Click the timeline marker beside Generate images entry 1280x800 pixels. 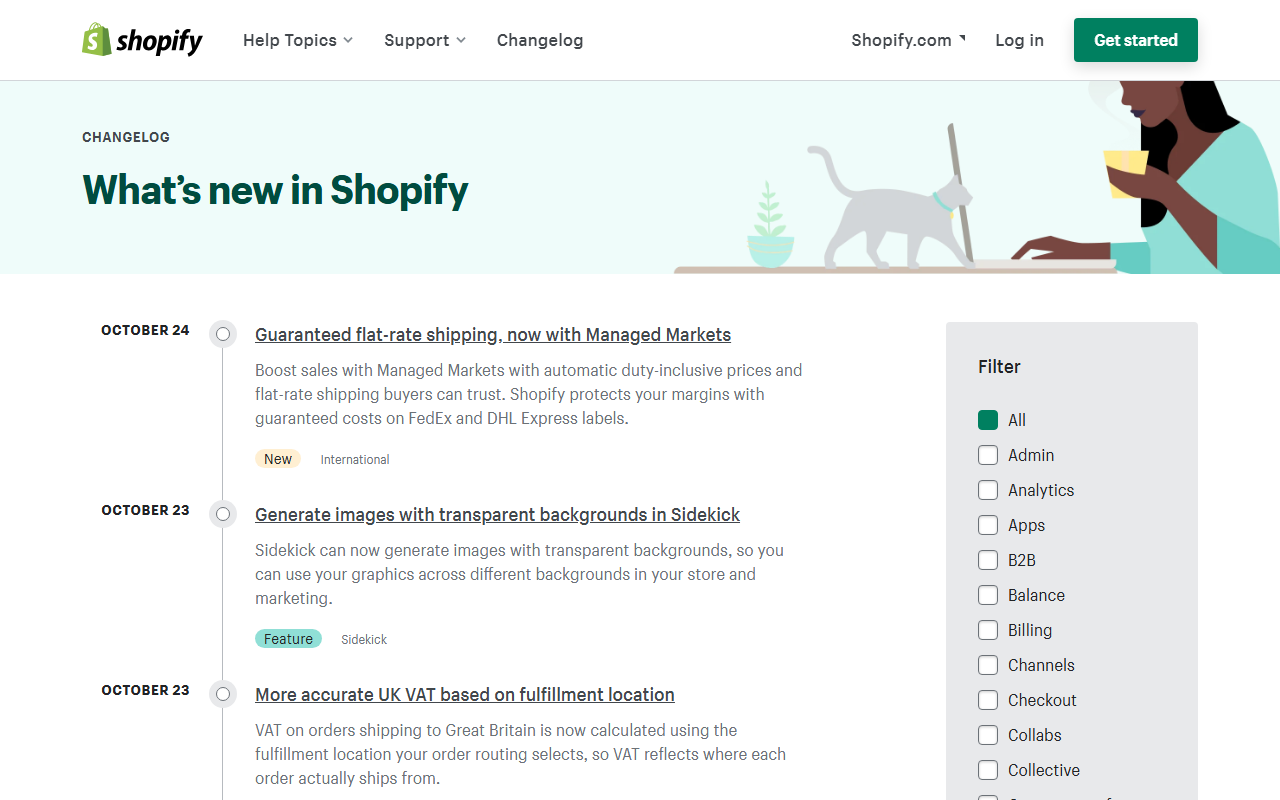(x=223, y=514)
